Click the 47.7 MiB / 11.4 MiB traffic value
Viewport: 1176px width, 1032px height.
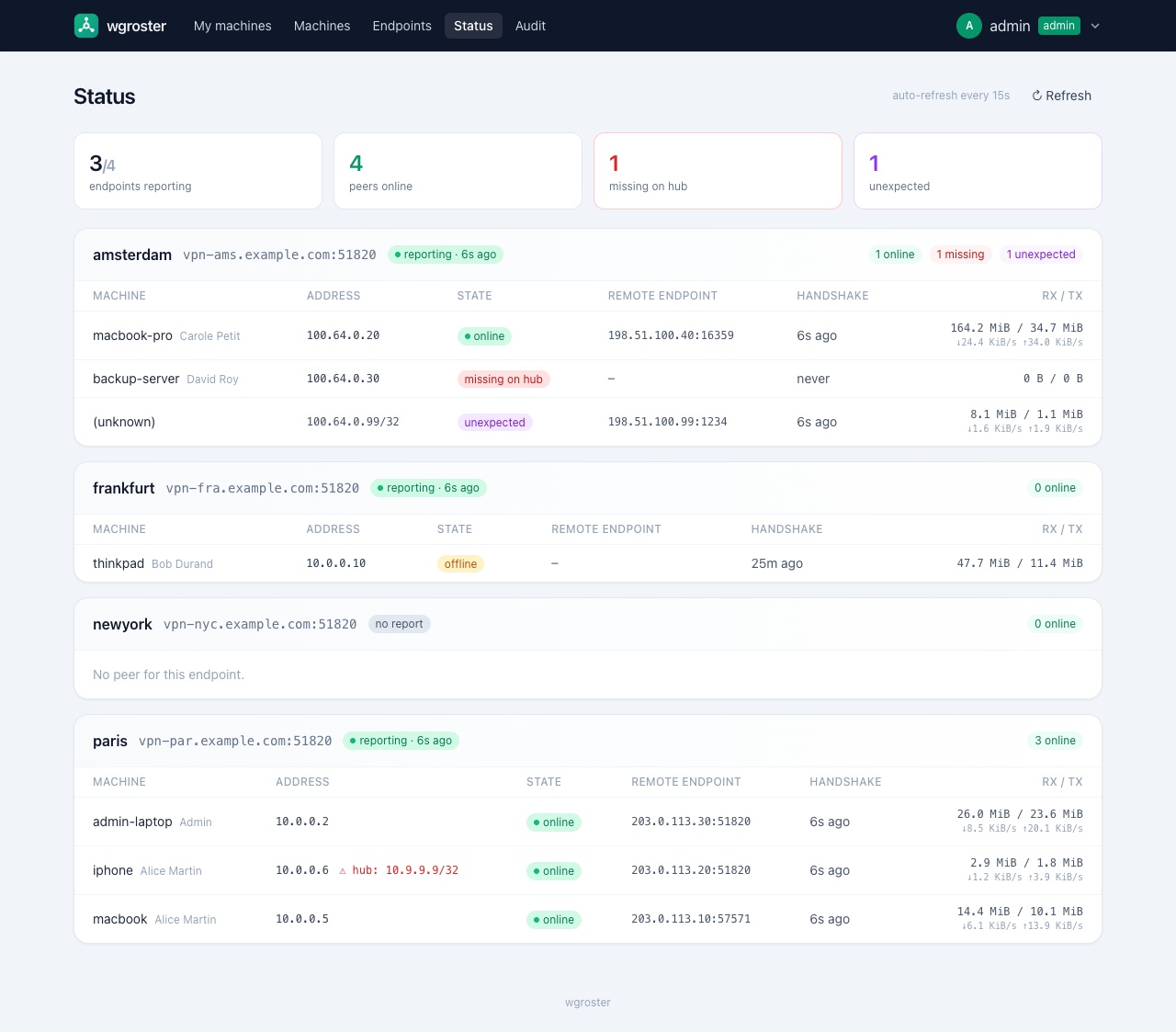1020,563
